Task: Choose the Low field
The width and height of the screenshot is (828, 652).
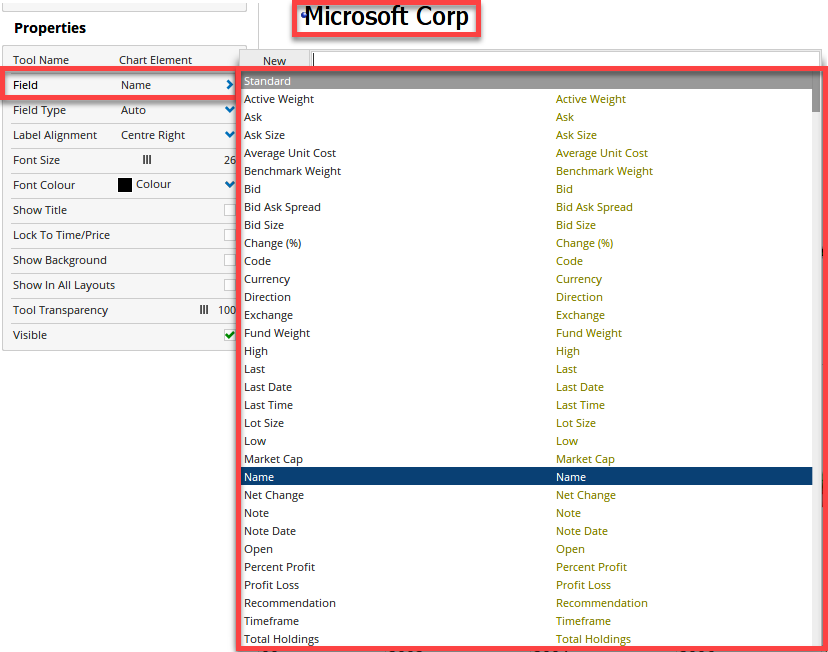Action: pyautogui.click(x=526, y=441)
